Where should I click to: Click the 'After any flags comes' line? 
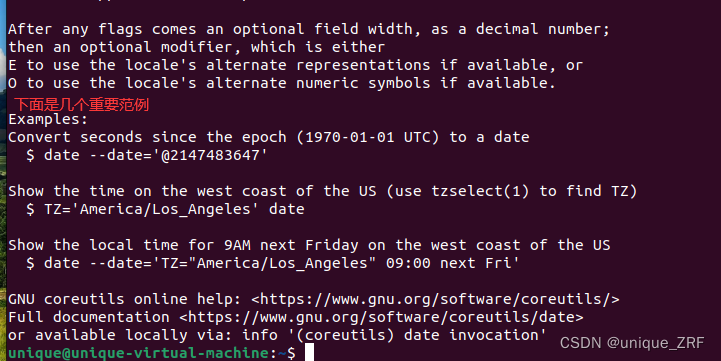309,29
